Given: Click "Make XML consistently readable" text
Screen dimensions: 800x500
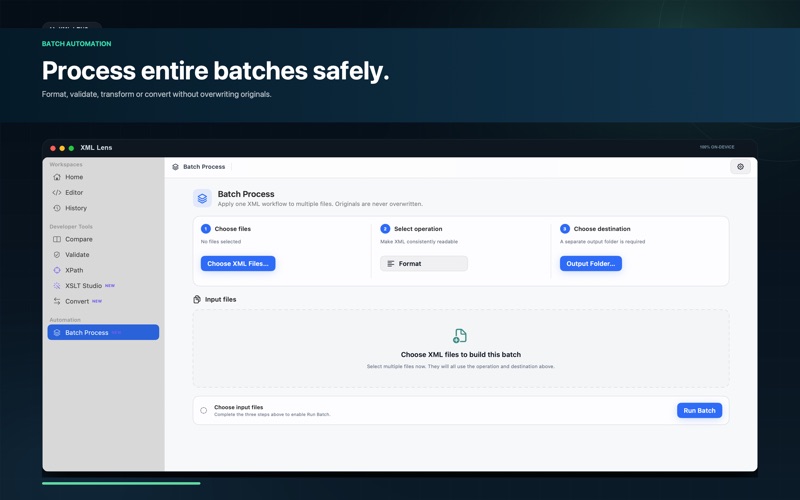Looking at the screenshot, I should (419, 242).
